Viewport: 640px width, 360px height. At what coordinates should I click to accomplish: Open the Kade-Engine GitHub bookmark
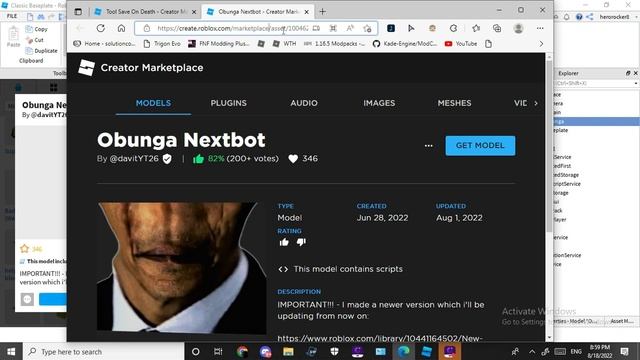(x=405, y=44)
